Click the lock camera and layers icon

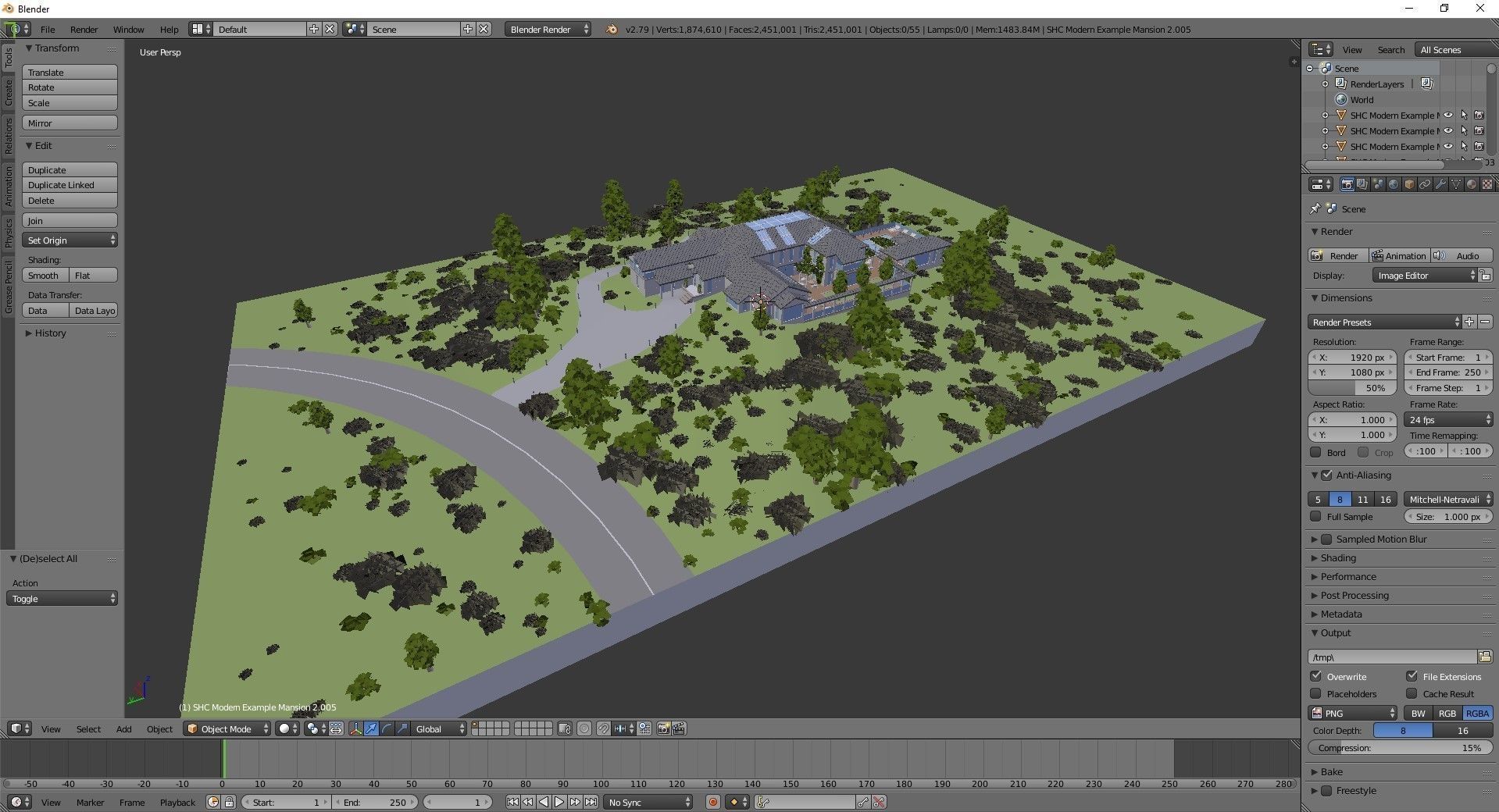tap(565, 728)
